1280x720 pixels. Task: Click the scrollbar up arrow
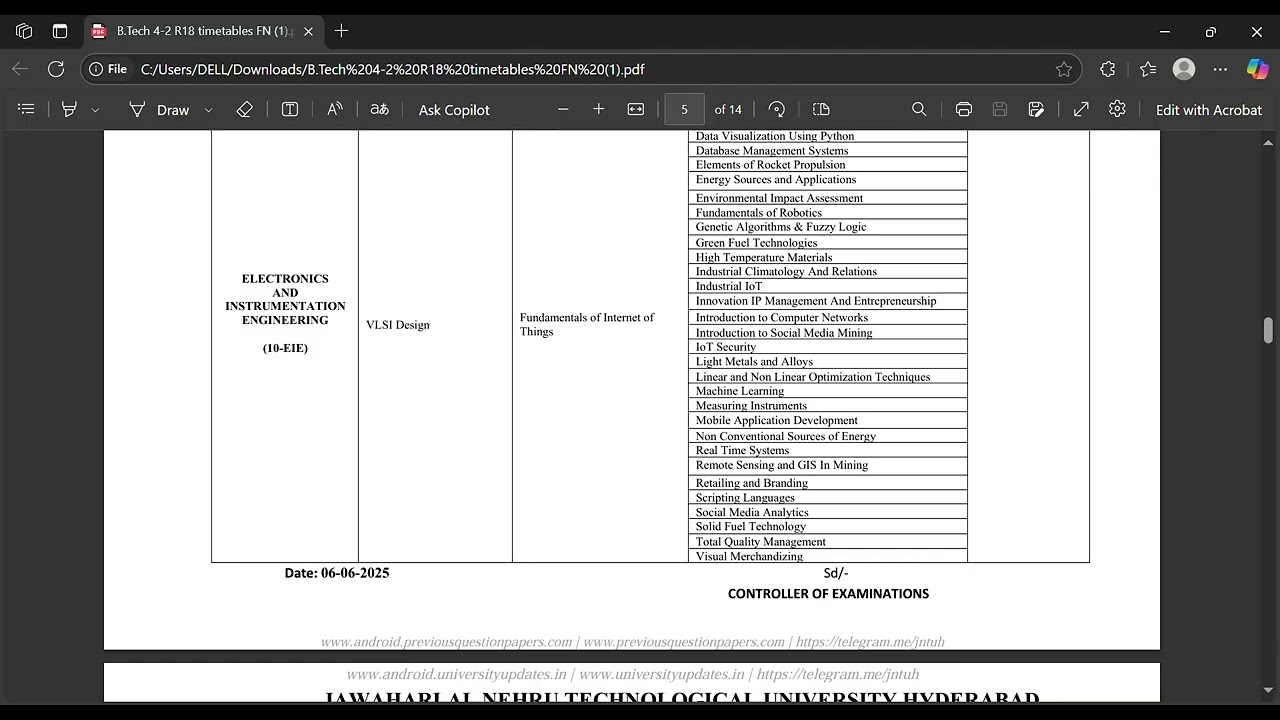tap(1268, 143)
